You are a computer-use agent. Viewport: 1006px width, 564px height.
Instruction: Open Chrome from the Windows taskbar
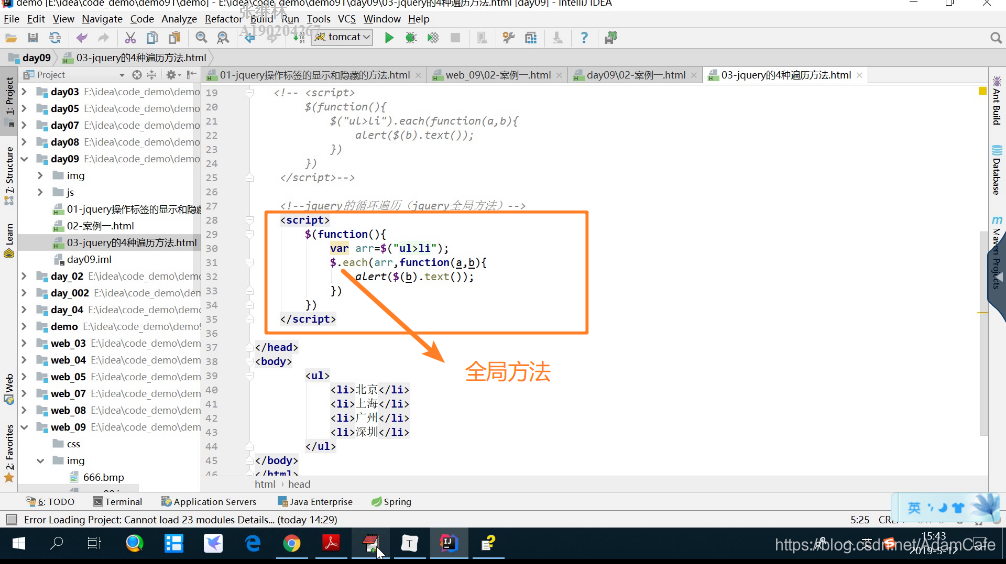pyautogui.click(x=292, y=544)
